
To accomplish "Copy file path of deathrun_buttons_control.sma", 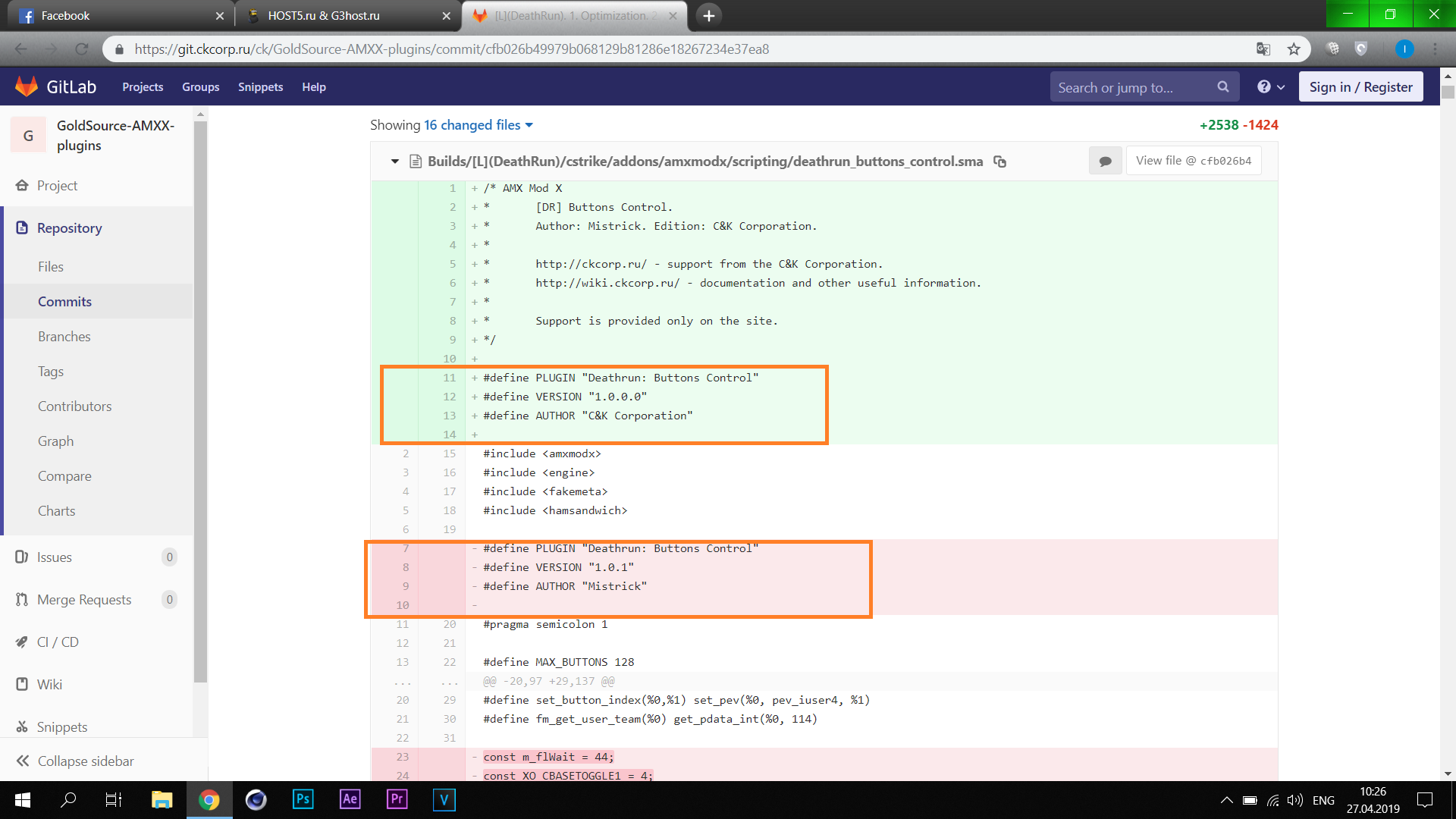I will pyautogui.click(x=1000, y=162).
